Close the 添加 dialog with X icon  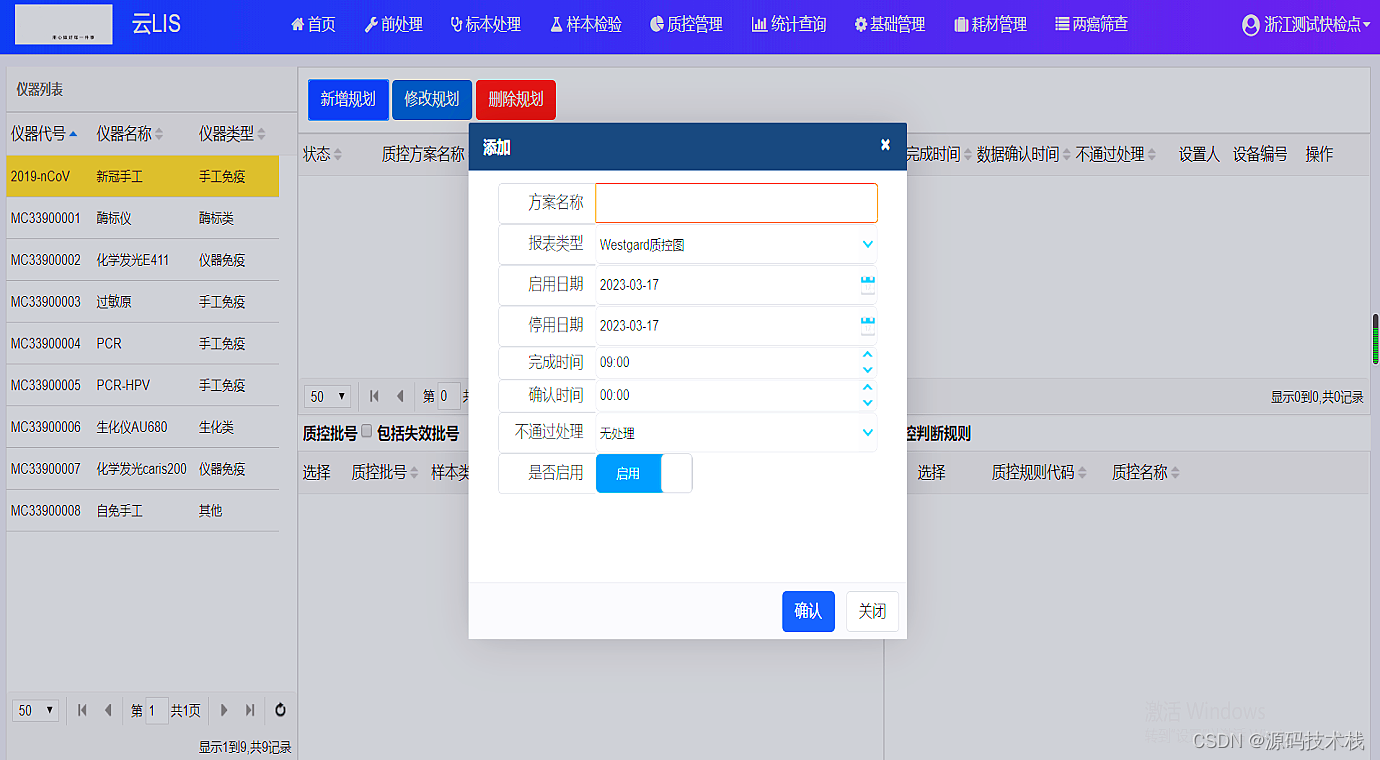(885, 145)
